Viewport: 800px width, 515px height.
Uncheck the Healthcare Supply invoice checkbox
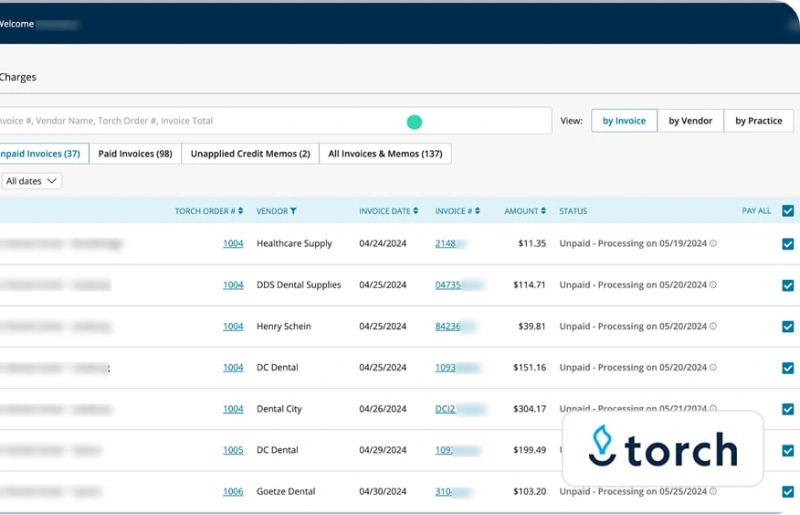(x=788, y=244)
